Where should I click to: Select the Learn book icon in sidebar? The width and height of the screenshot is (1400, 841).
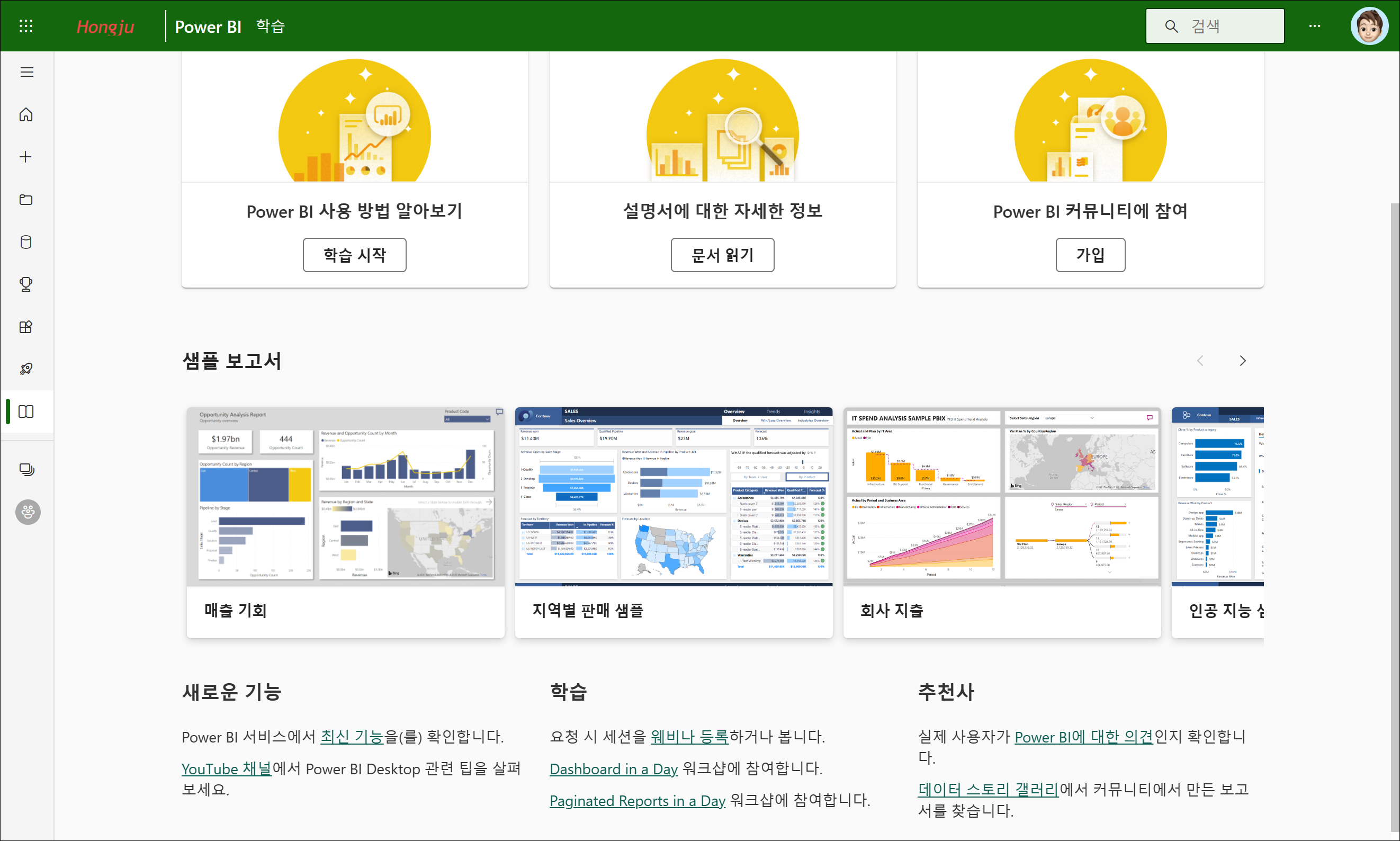tap(26, 411)
